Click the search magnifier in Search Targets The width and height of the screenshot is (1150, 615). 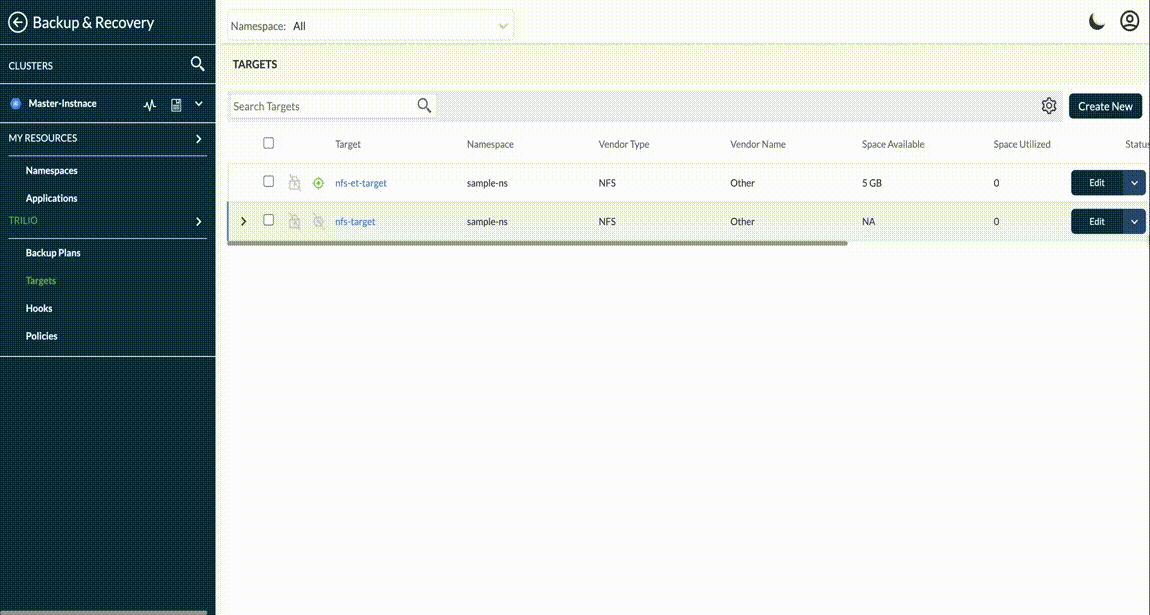pos(424,106)
